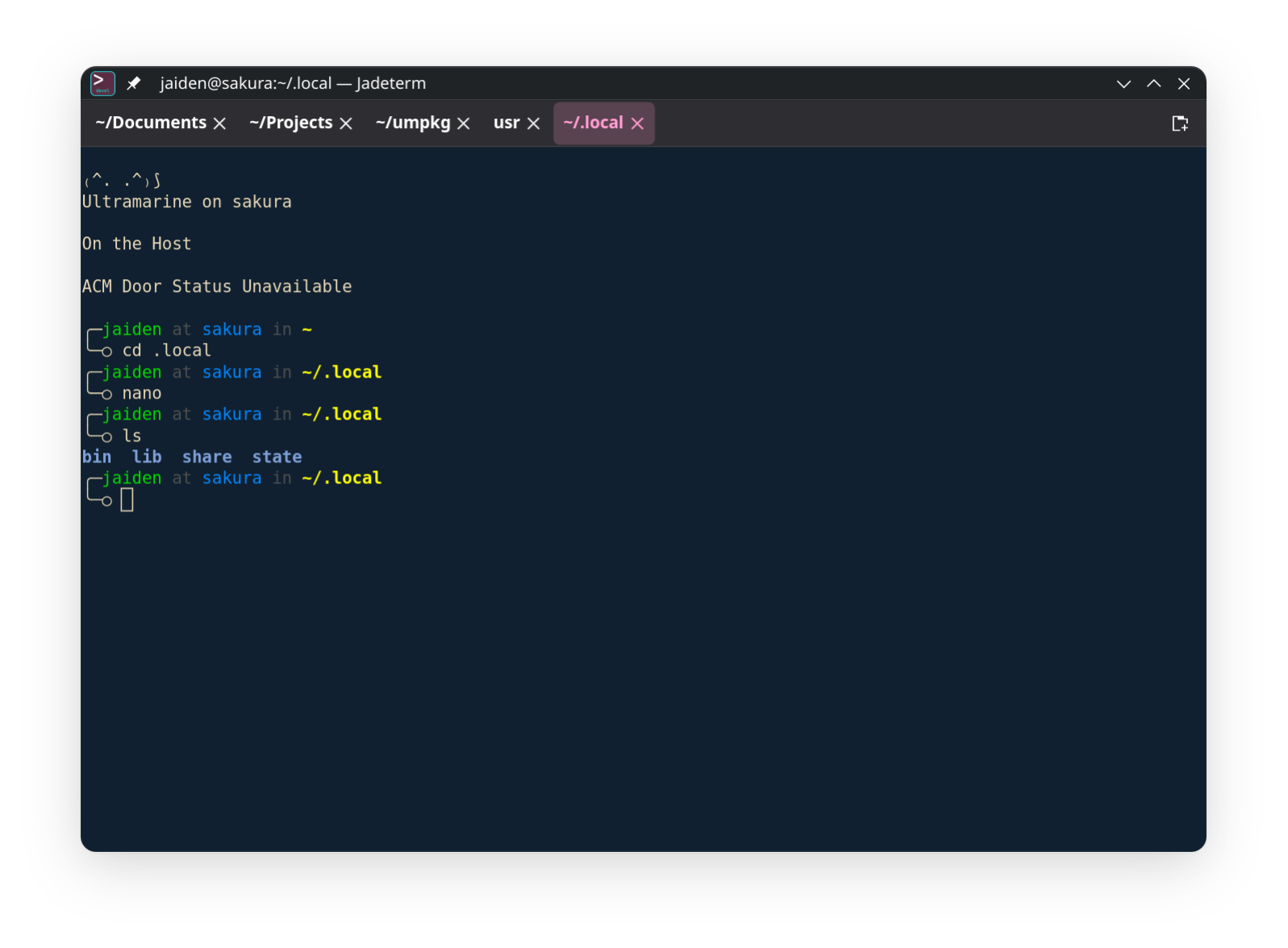Close the ~/umpkg tab
Image resolution: width=1288 pixels, height=948 pixels.
point(464,123)
